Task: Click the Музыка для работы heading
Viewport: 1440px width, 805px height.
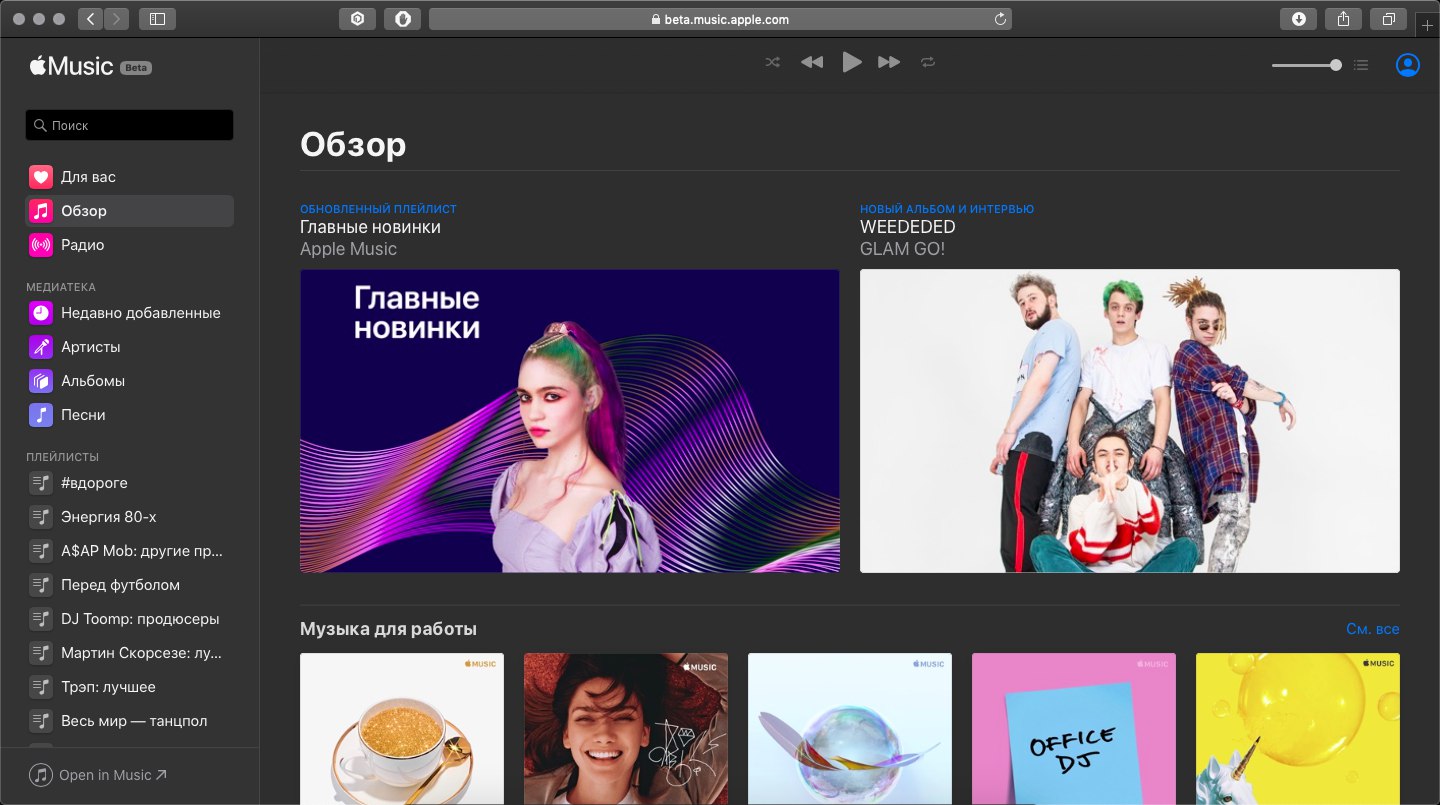Action: click(x=388, y=629)
